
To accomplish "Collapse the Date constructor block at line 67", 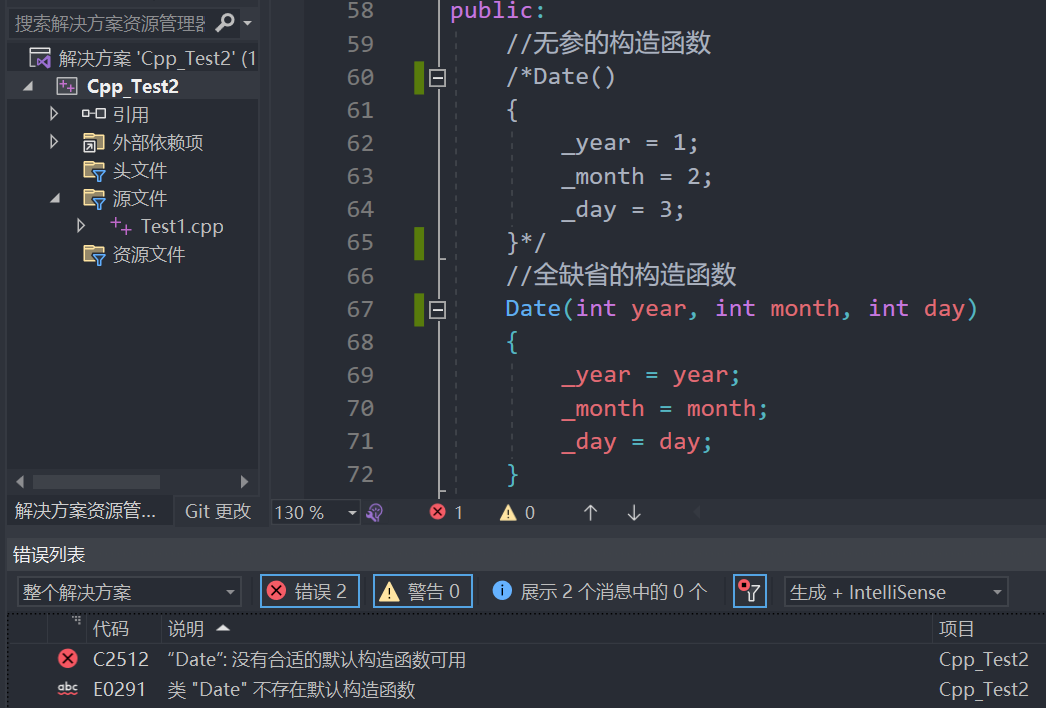I will point(438,310).
